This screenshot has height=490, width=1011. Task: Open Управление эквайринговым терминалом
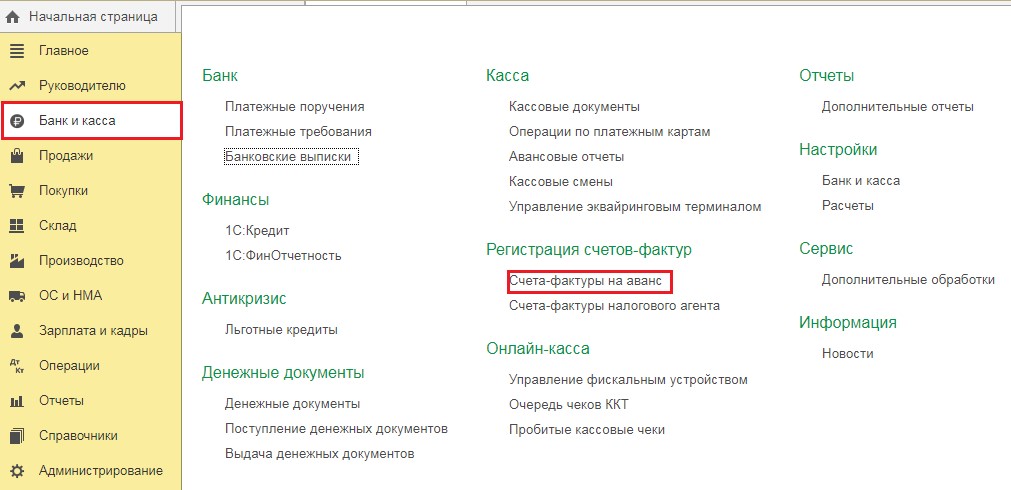[x=635, y=207]
